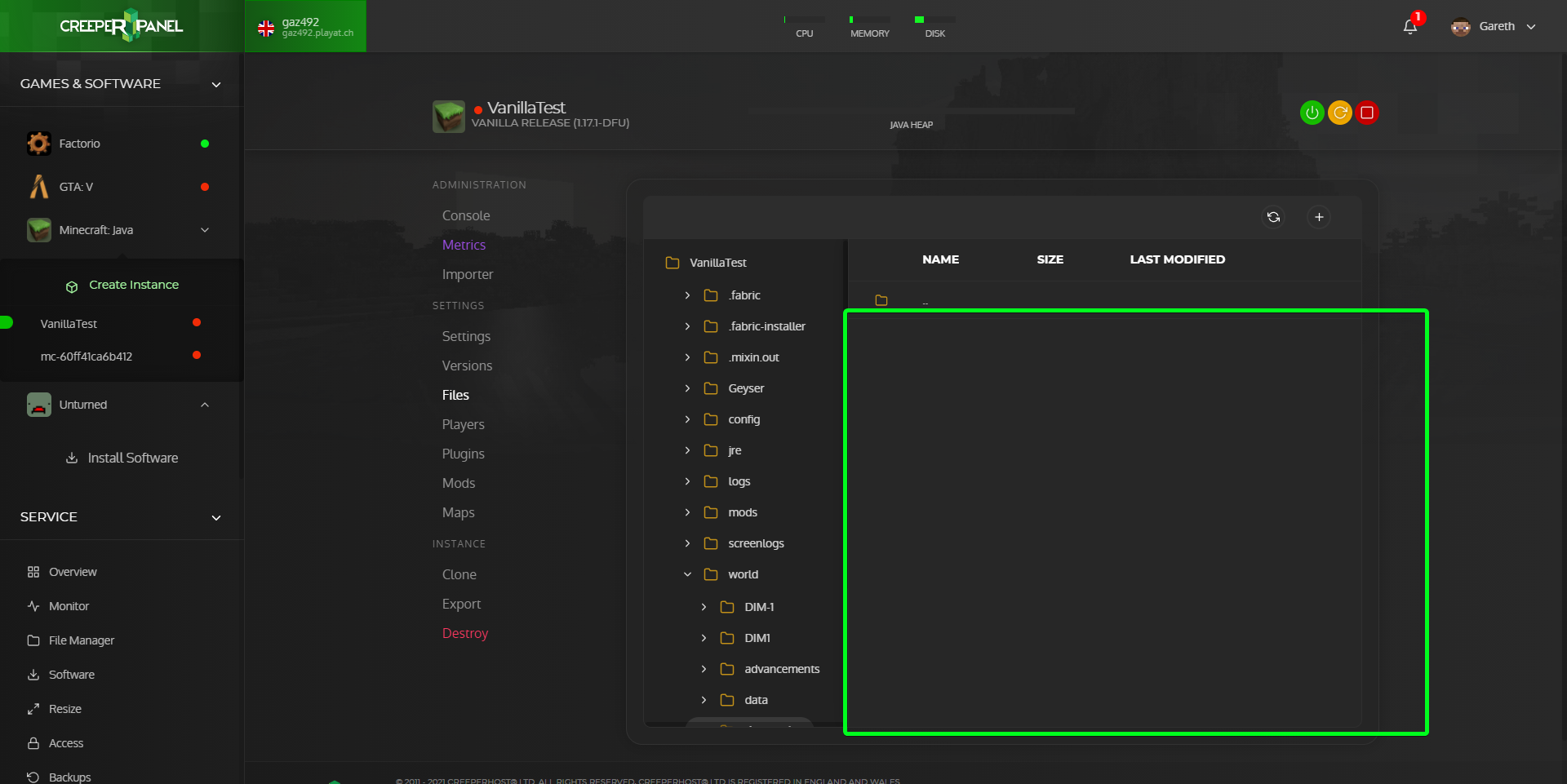Screen dimensions: 1567x784
Task: Open the Metrics page
Action: pyautogui.click(x=464, y=245)
